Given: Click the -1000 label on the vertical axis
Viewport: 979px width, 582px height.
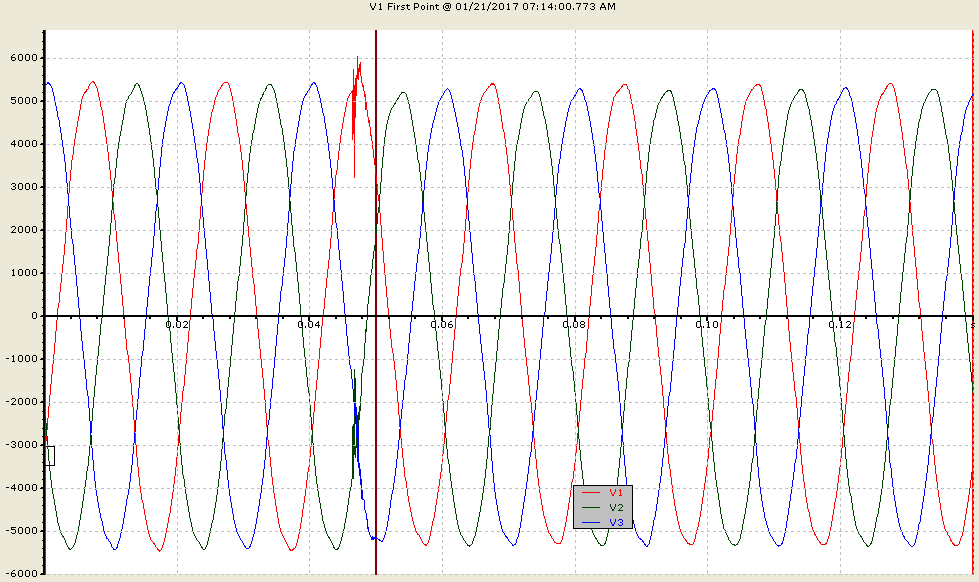Looking at the screenshot, I should pos(22,359).
